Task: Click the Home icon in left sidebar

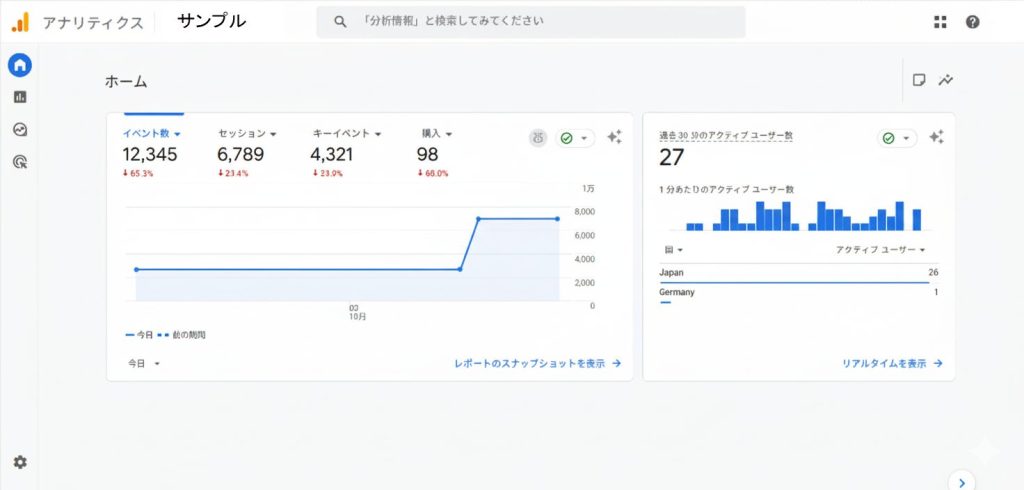Action: pos(20,66)
